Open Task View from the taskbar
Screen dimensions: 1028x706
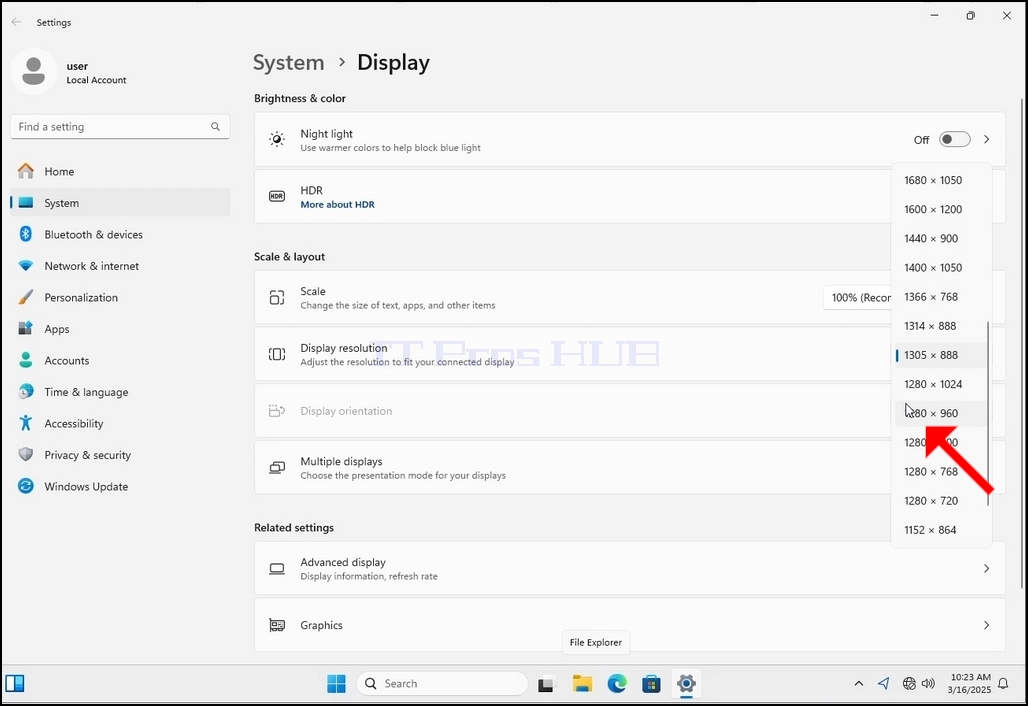(x=546, y=684)
